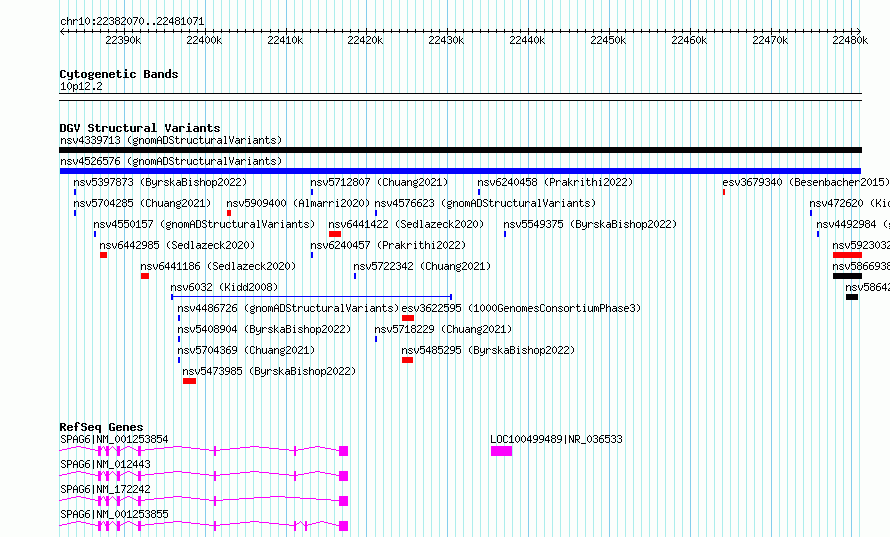Open nsv5485295 (ByrskaBishop2022) label
This screenshot has height=537, width=890.
click(x=488, y=350)
